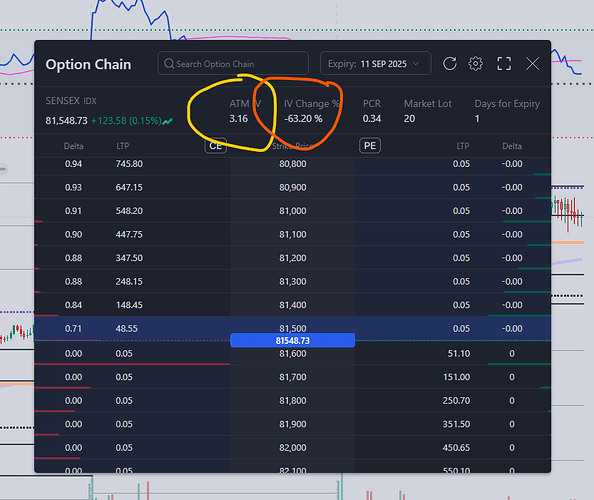Select the 82,000 strike price row
Image resolution: width=594 pixels, height=500 pixels.
292,447
